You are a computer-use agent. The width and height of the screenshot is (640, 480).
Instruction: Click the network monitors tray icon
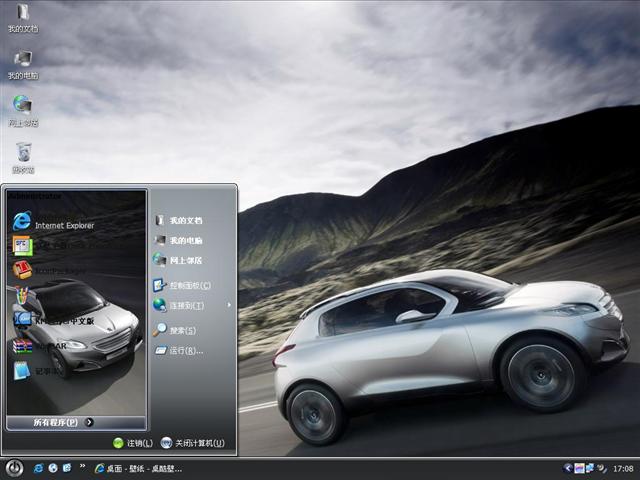click(x=590, y=468)
